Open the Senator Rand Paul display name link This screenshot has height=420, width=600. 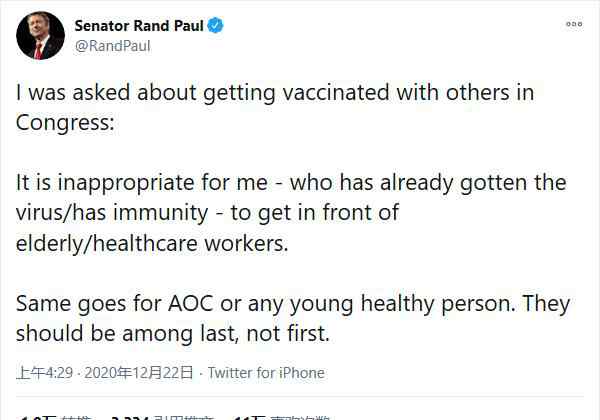pyautogui.click(x=139, y=26)
